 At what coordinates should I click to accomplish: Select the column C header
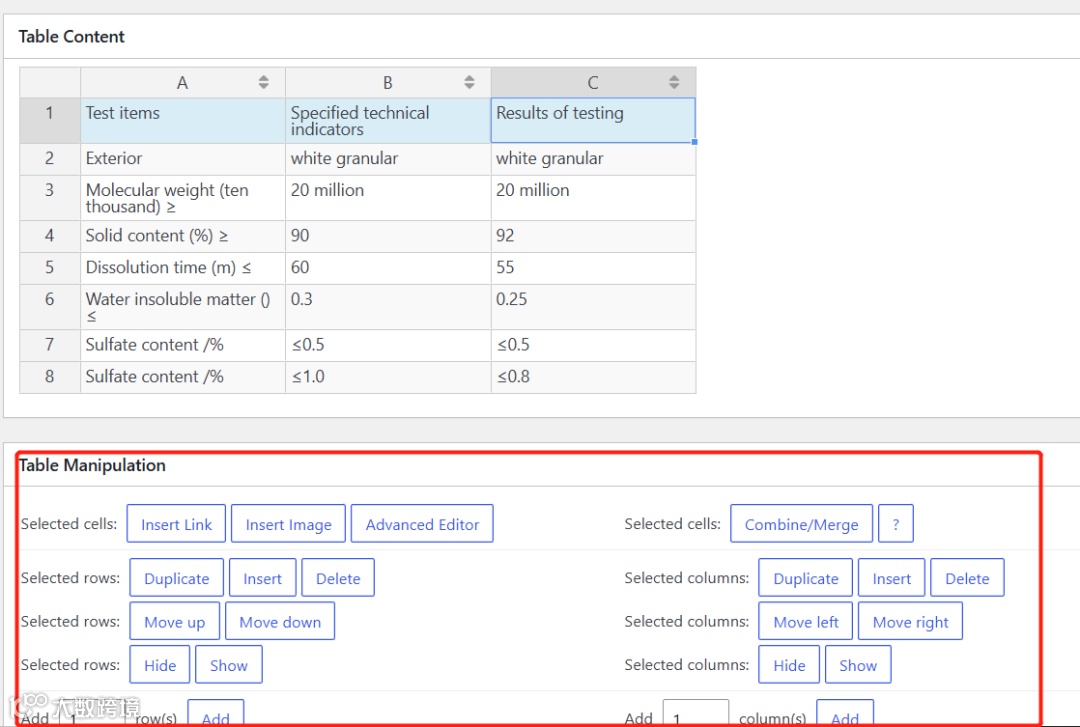pyautogui.click(x=593, y=83)
